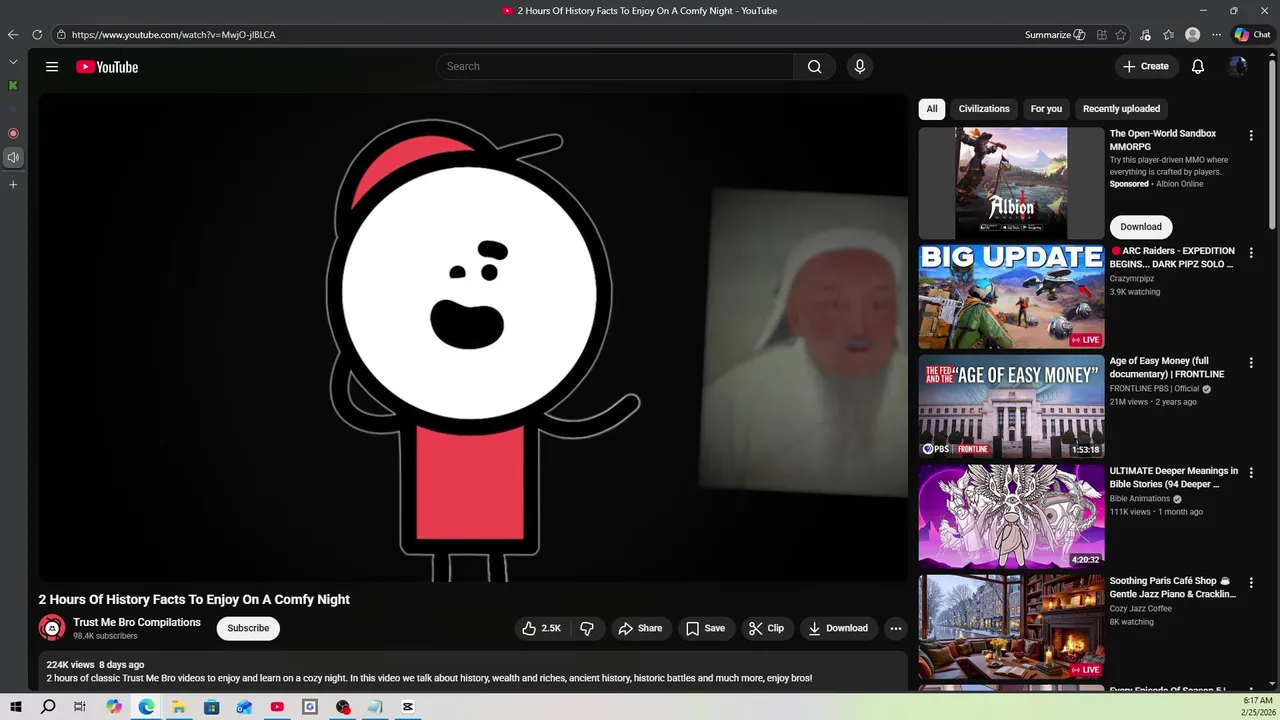Screen dimensions: 1280x720
Task: Open options for ARC Raiders video
Action: coord(1250,253)
